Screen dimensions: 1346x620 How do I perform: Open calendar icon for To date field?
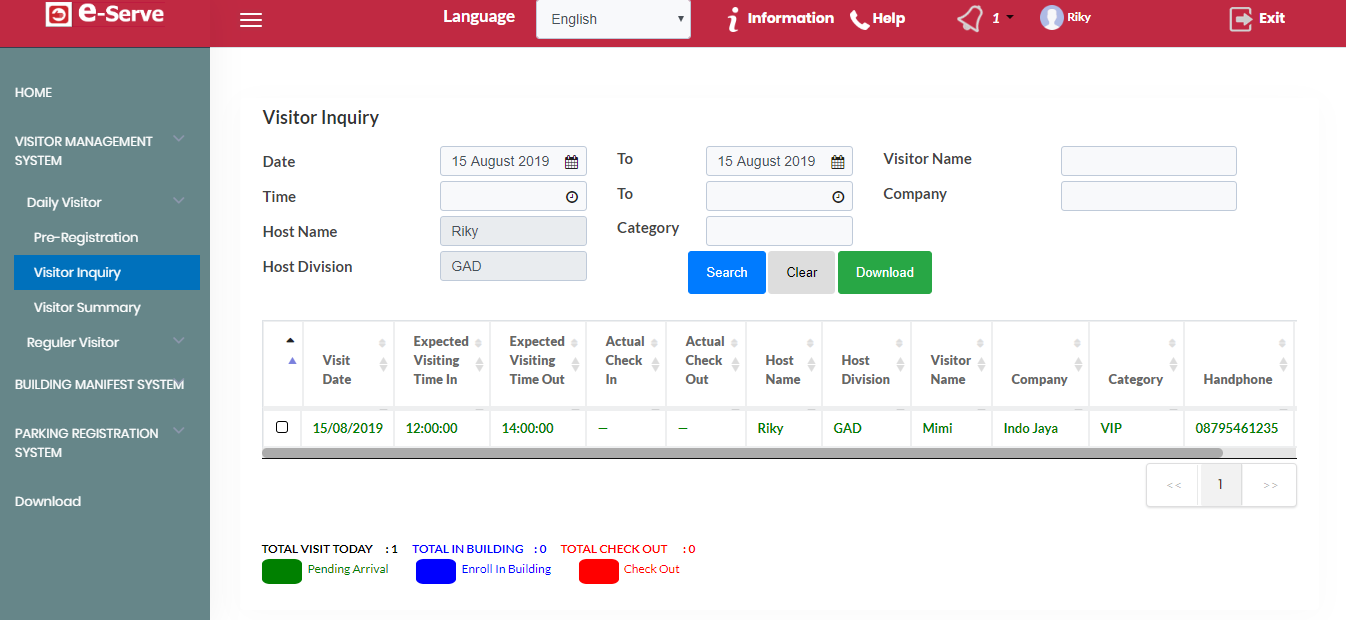tap(837, 162)
